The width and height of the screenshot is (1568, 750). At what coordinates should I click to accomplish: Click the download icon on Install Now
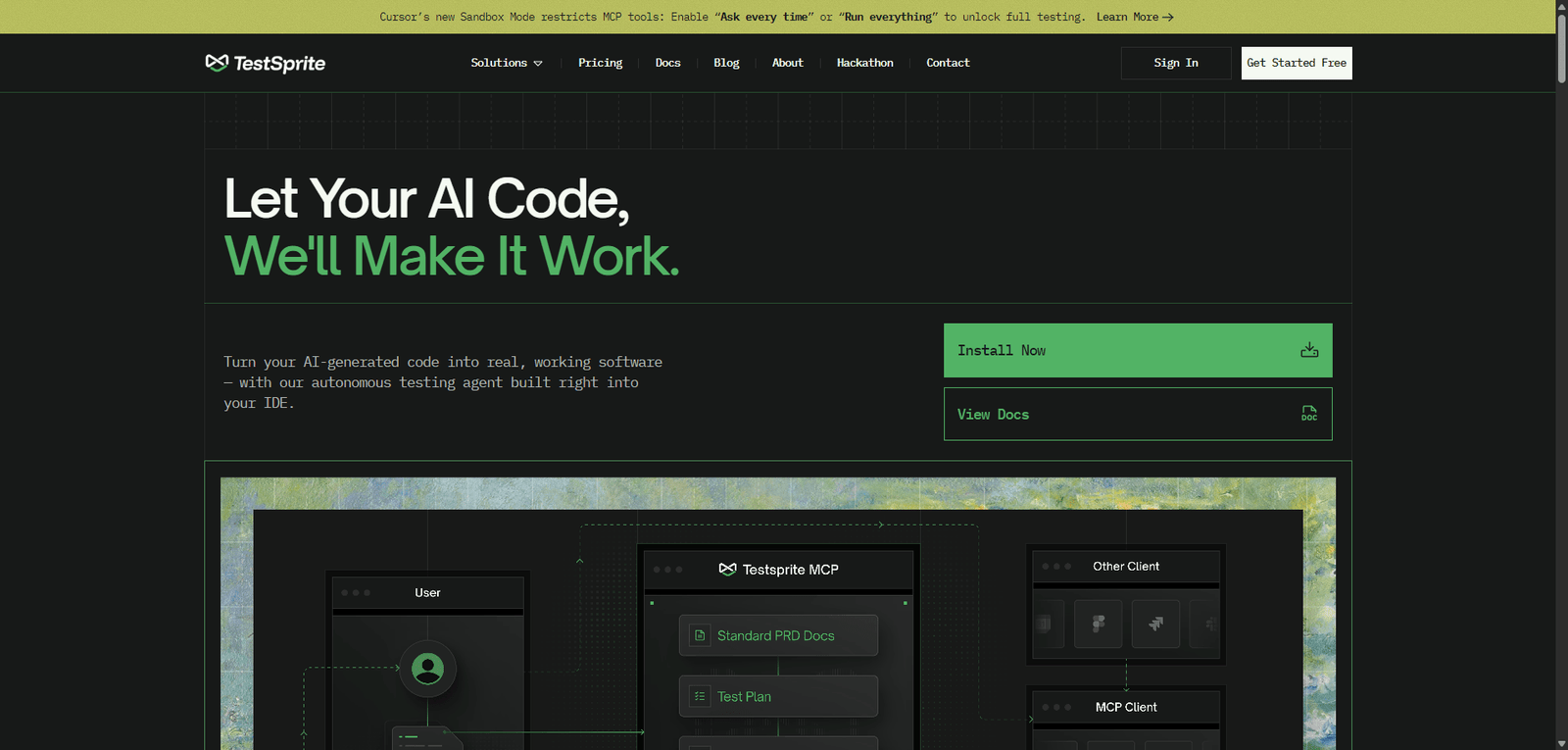pyautogui.click(x=1309, y=350)
